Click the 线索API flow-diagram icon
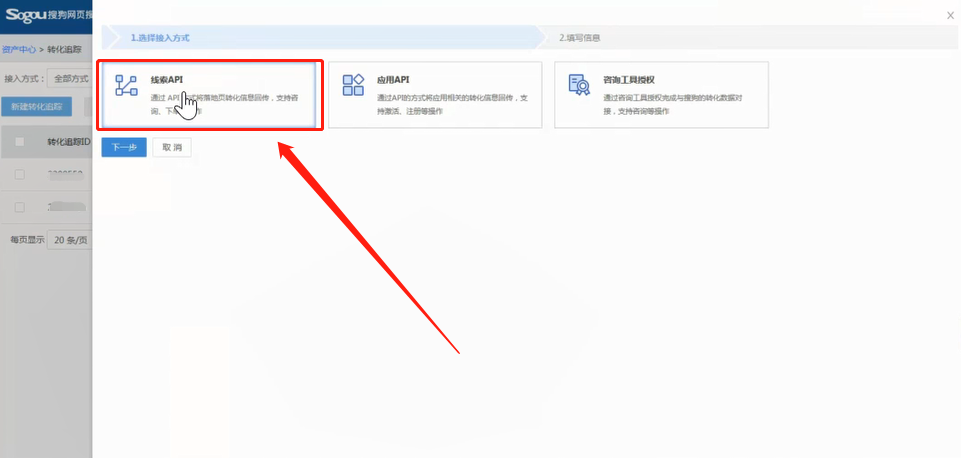Viewport: 961px width, 458px height. click(x=126, y=85)
